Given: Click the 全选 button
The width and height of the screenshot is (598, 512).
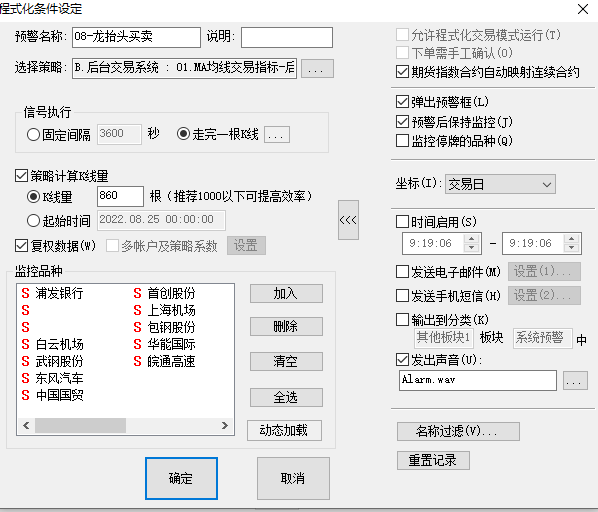Looking at the screenshot, I should [x=286, y=397].
